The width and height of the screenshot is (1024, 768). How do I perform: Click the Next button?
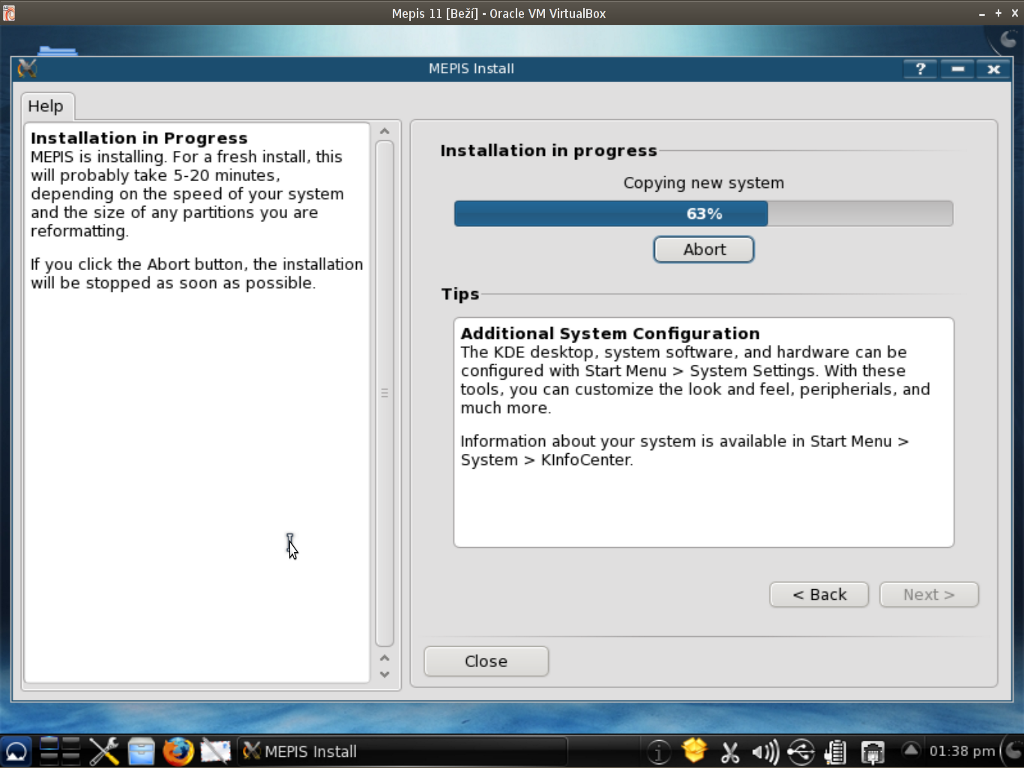[929, 595]
